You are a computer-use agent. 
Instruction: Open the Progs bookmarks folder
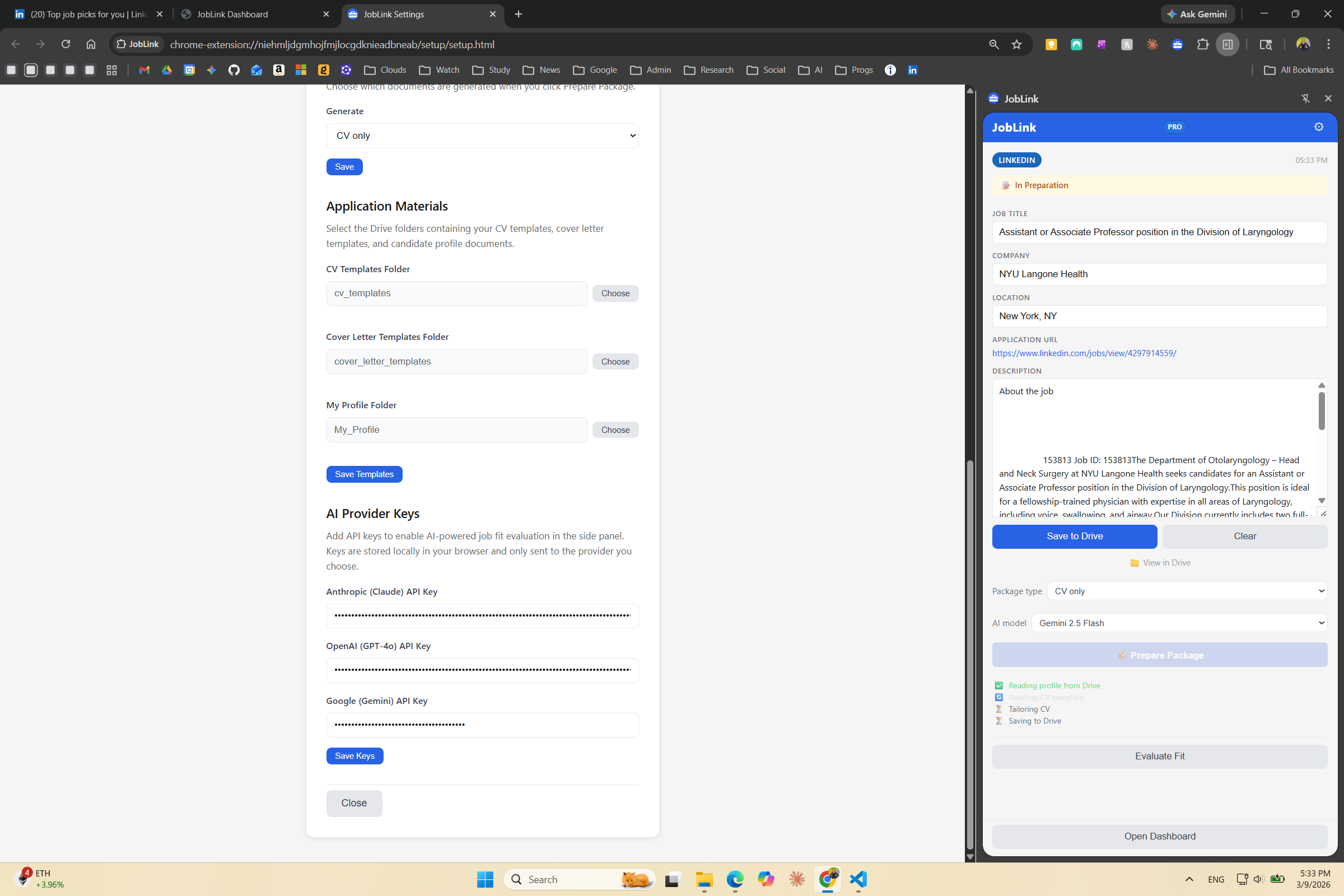pos(855,69)
